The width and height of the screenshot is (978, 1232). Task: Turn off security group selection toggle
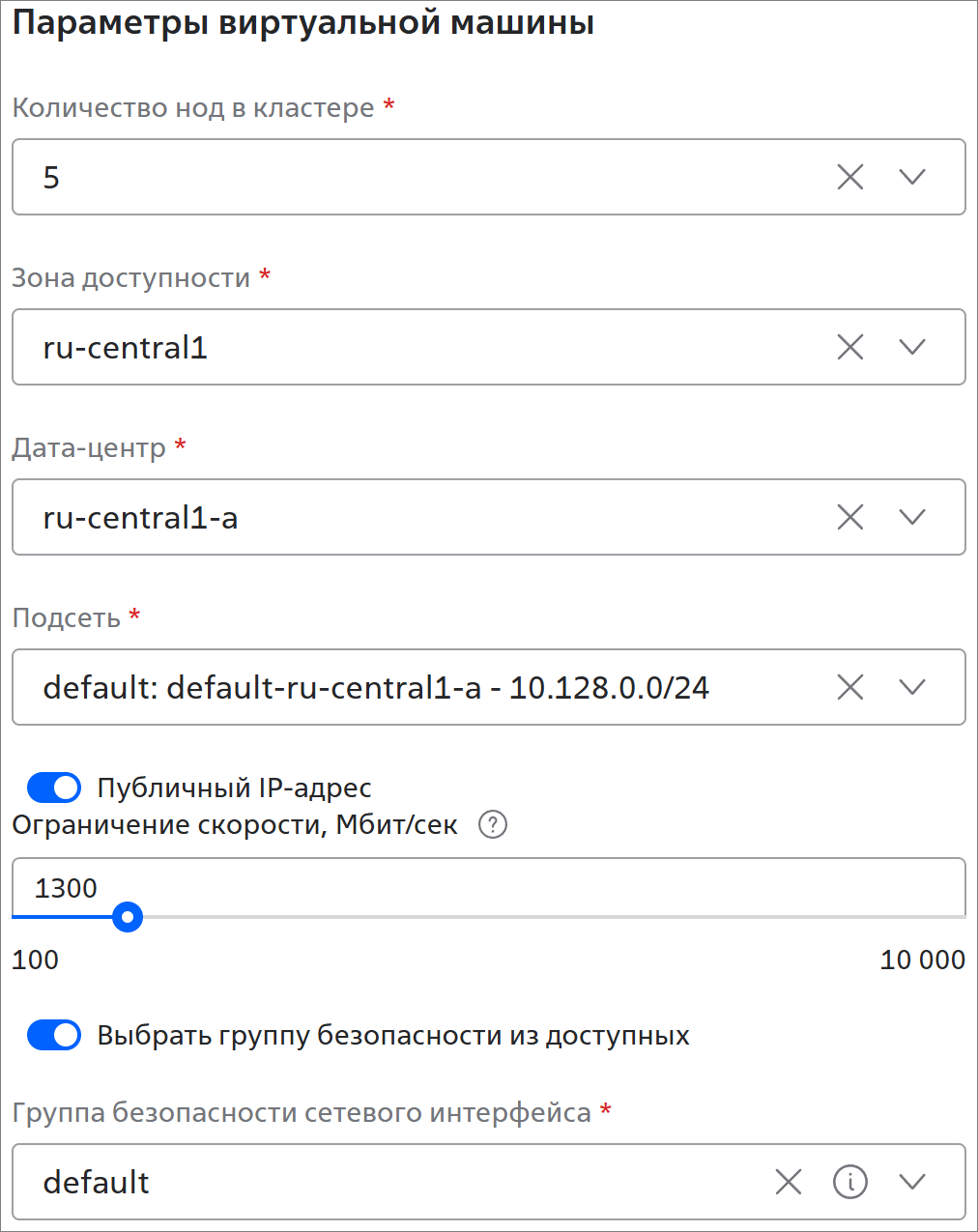click(54, 1036)
